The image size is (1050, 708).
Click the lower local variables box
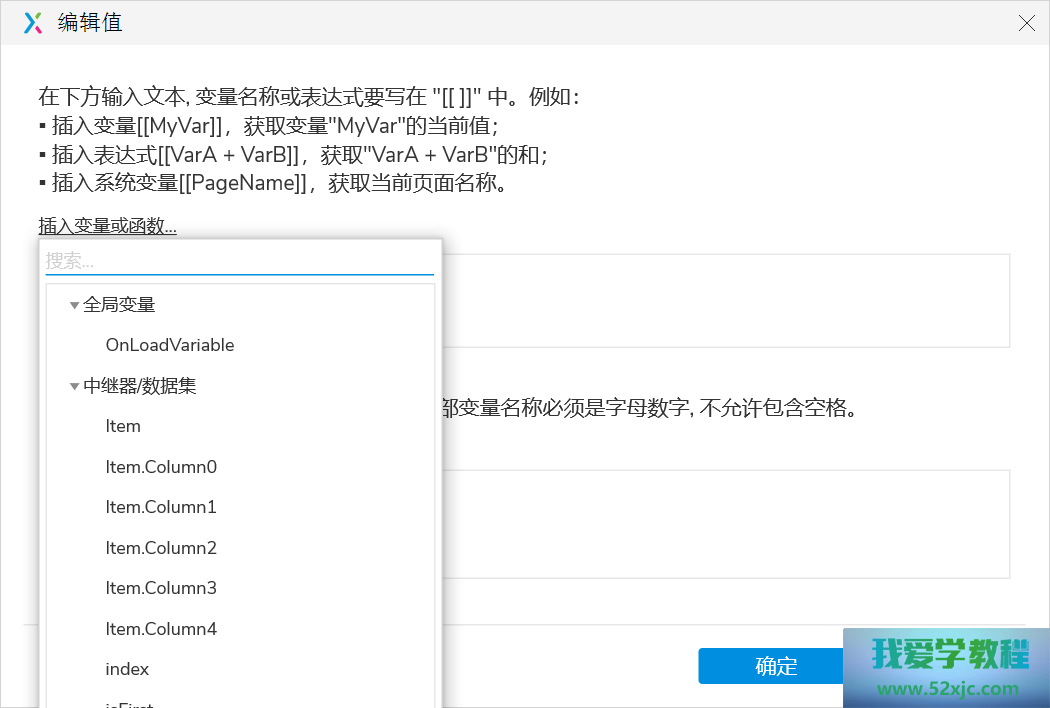coord(725,523)
